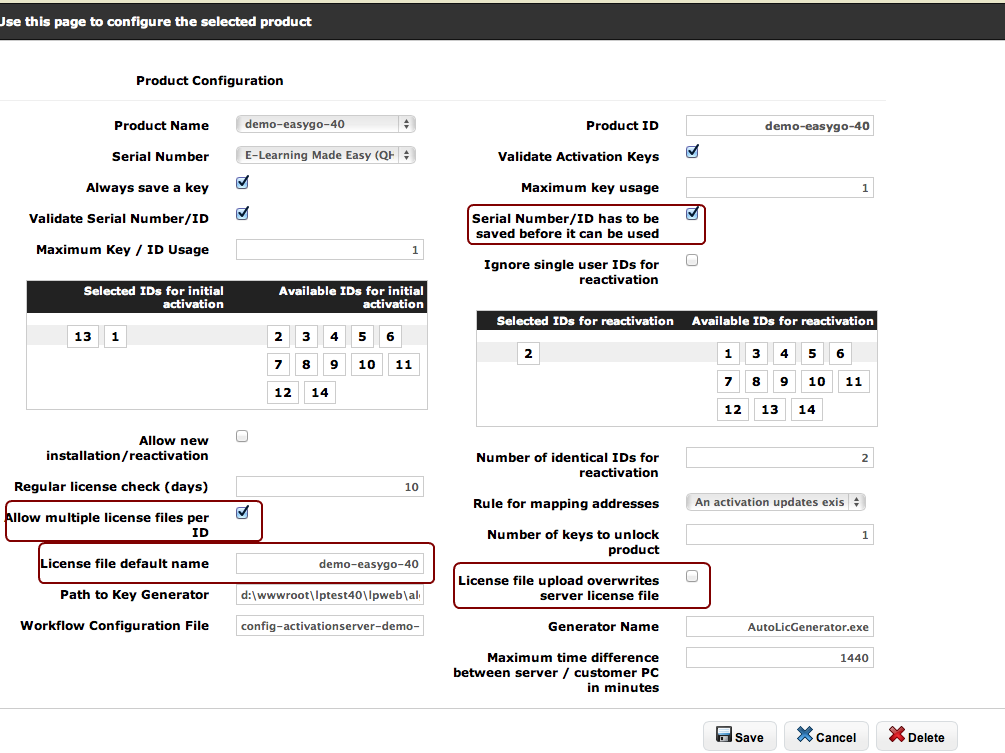Click Maximum Key / ID Usage field
This screenshot has width=1005, height=753.
click(x=329, y=250)
